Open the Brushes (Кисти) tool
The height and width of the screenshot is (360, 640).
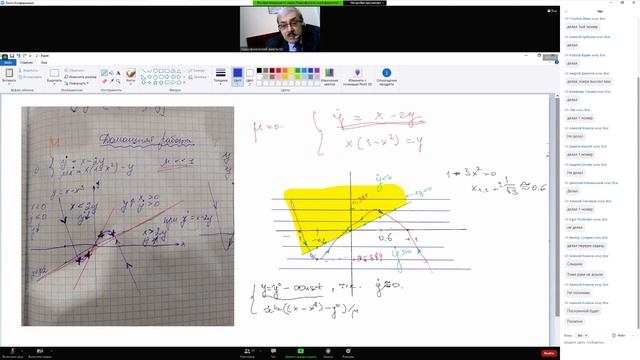[x=131, y=73]
